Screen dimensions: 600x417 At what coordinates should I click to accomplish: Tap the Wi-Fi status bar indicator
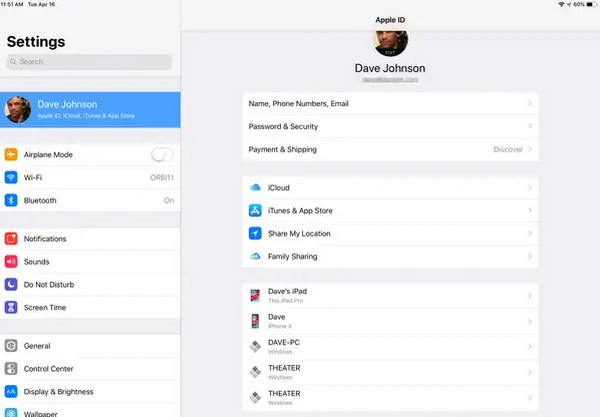pos(561,4)
